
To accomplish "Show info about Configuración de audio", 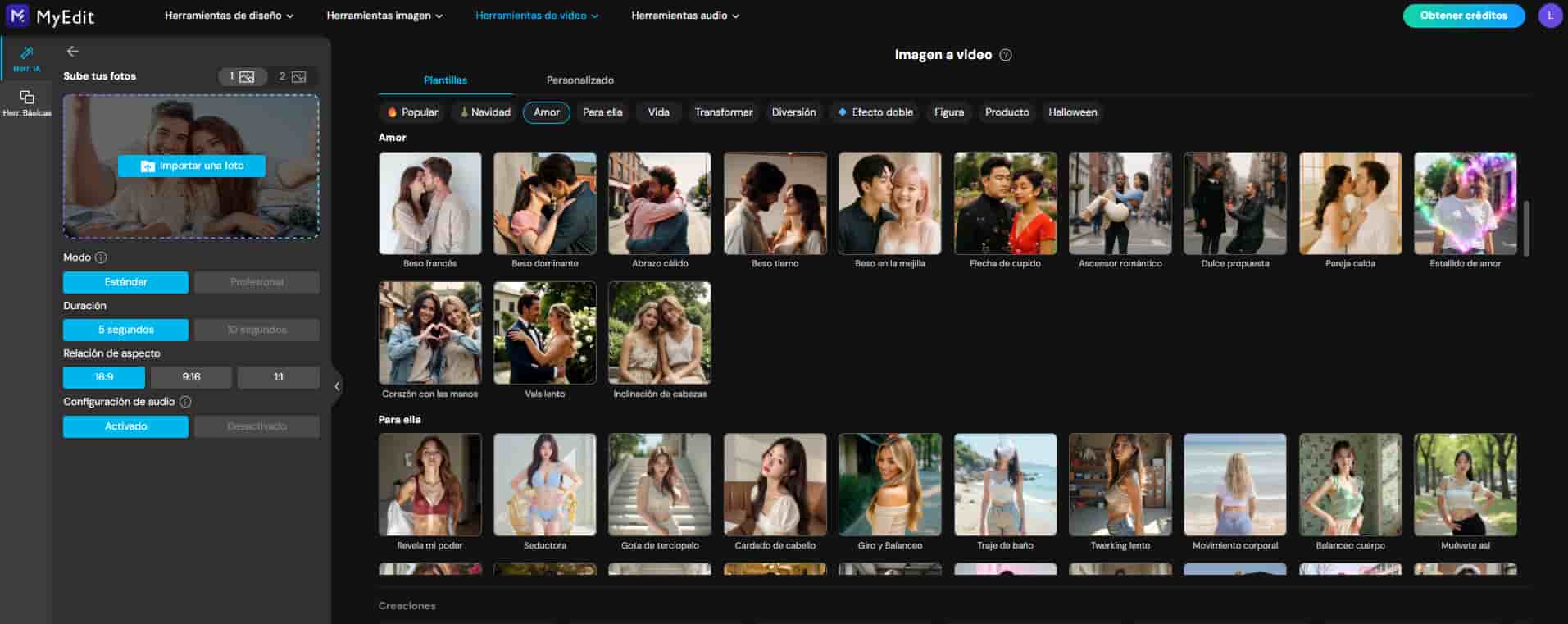I will point(185,402).
